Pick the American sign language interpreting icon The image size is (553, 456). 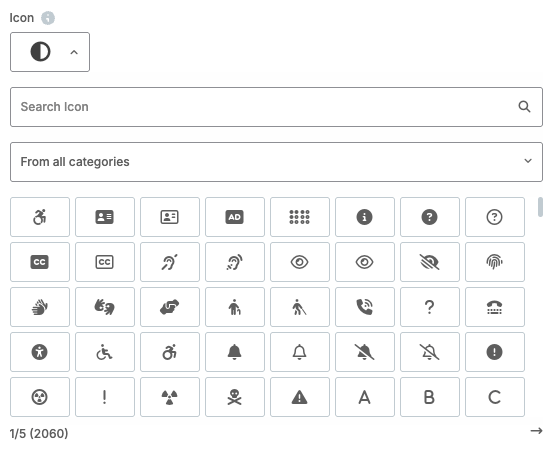(x=105, y=307)
